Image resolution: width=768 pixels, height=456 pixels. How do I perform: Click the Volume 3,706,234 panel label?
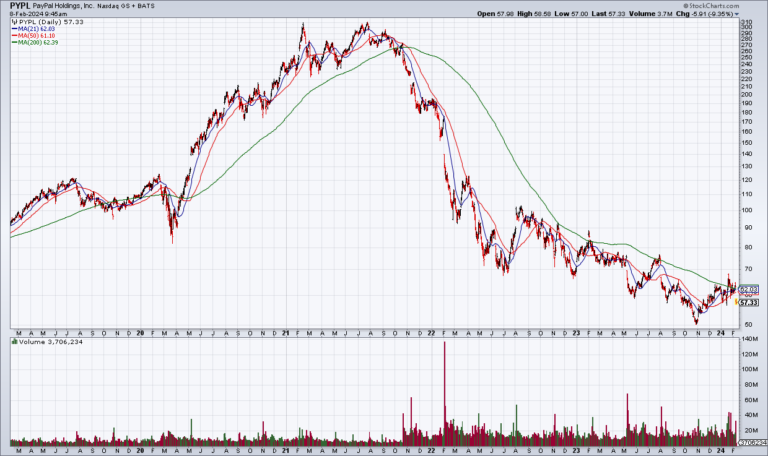tap(50, 342)
